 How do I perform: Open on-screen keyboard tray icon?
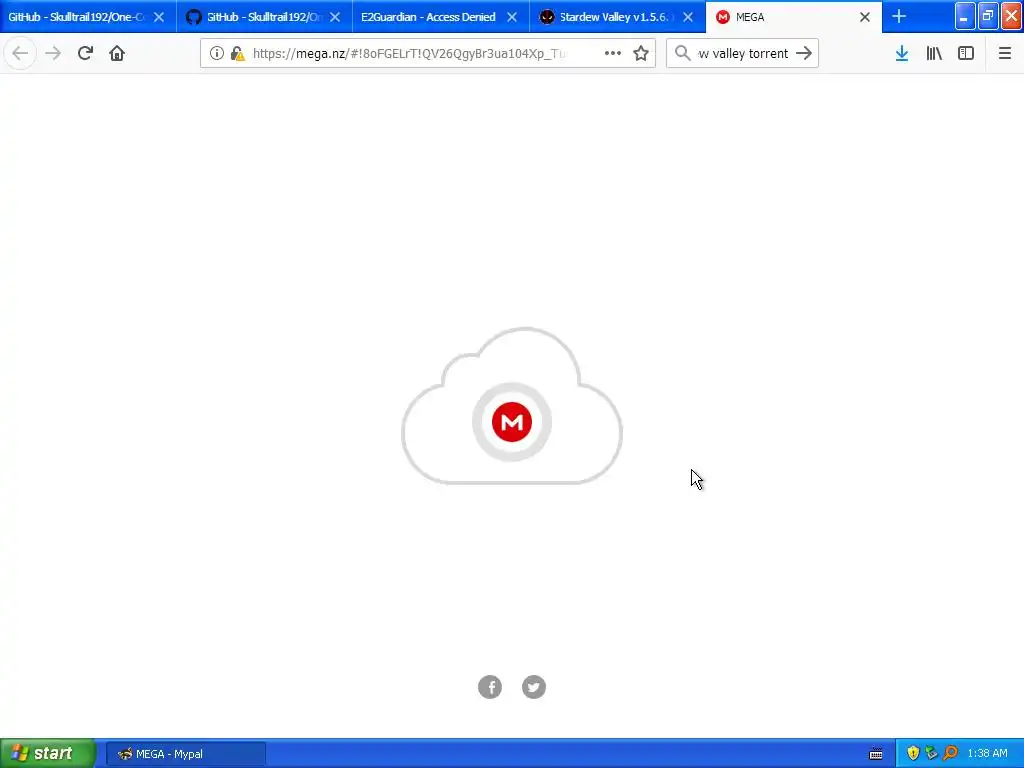(876, 754)
